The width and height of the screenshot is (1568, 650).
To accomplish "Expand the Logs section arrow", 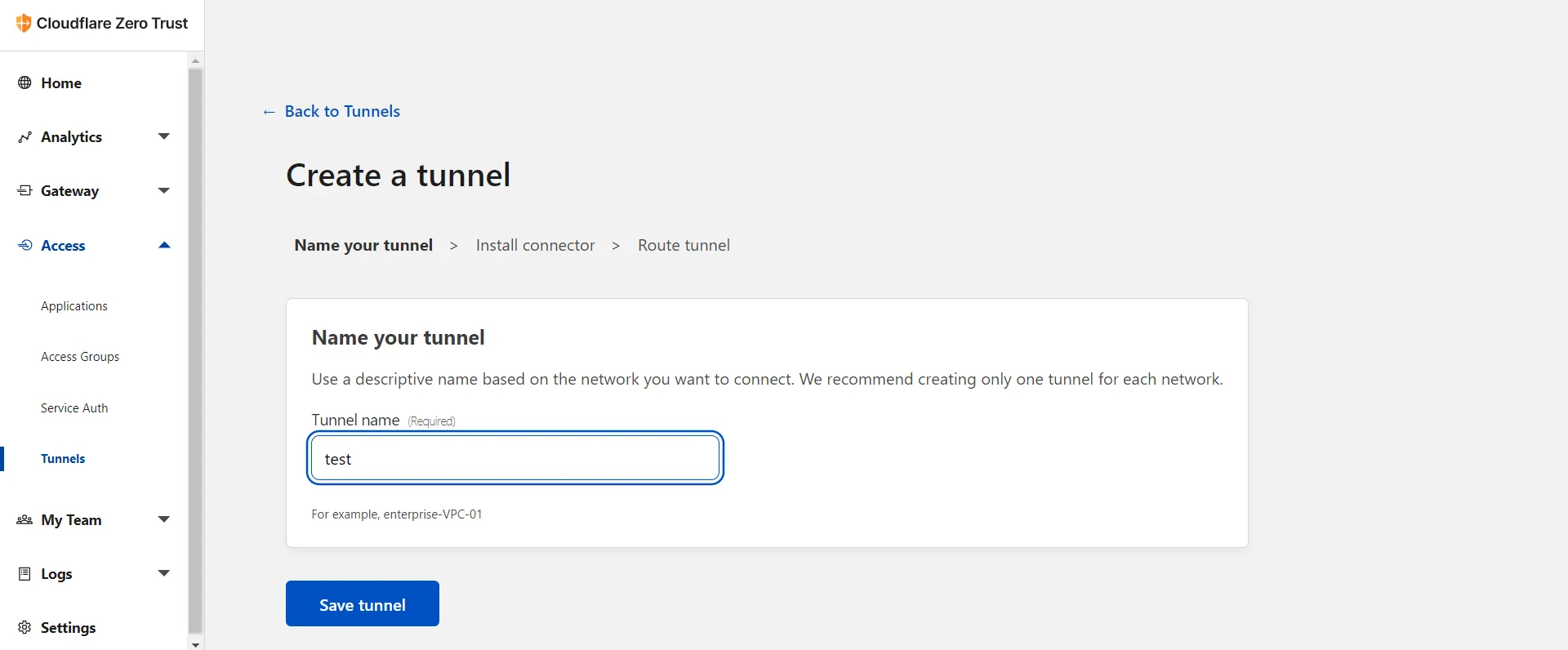I will (163, 573).
